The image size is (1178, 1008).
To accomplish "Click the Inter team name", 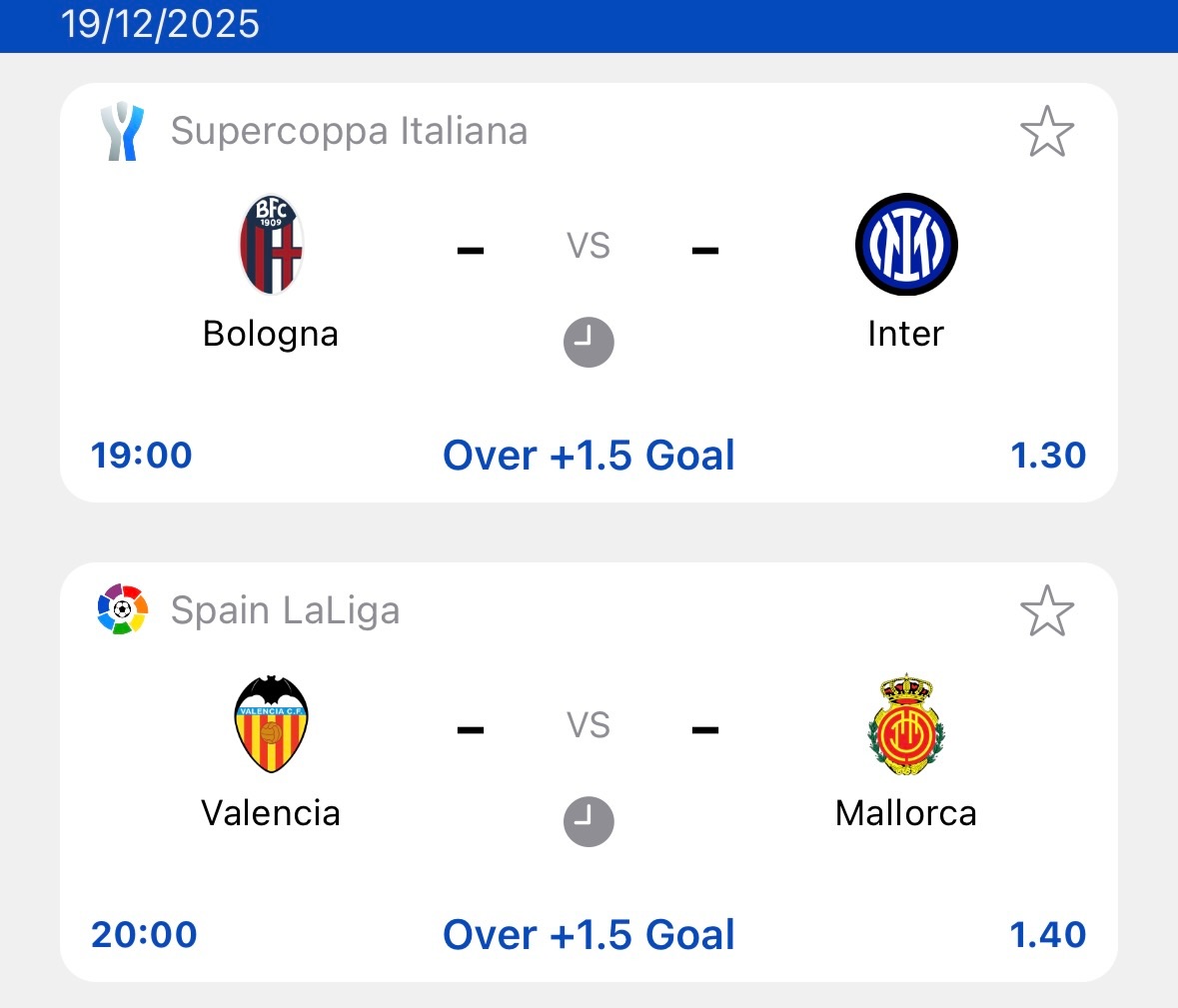I will pyautogui.click(x=905, y=334).
